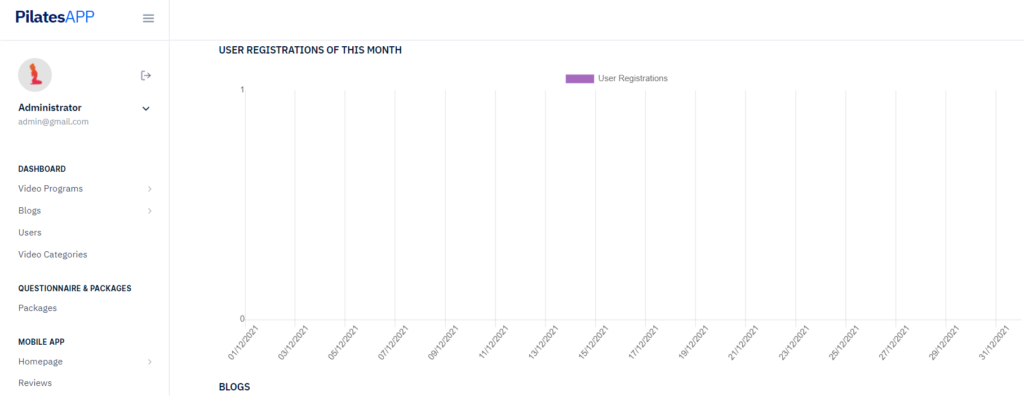Click the PilatesAPP logo

(x=55, y=17)
